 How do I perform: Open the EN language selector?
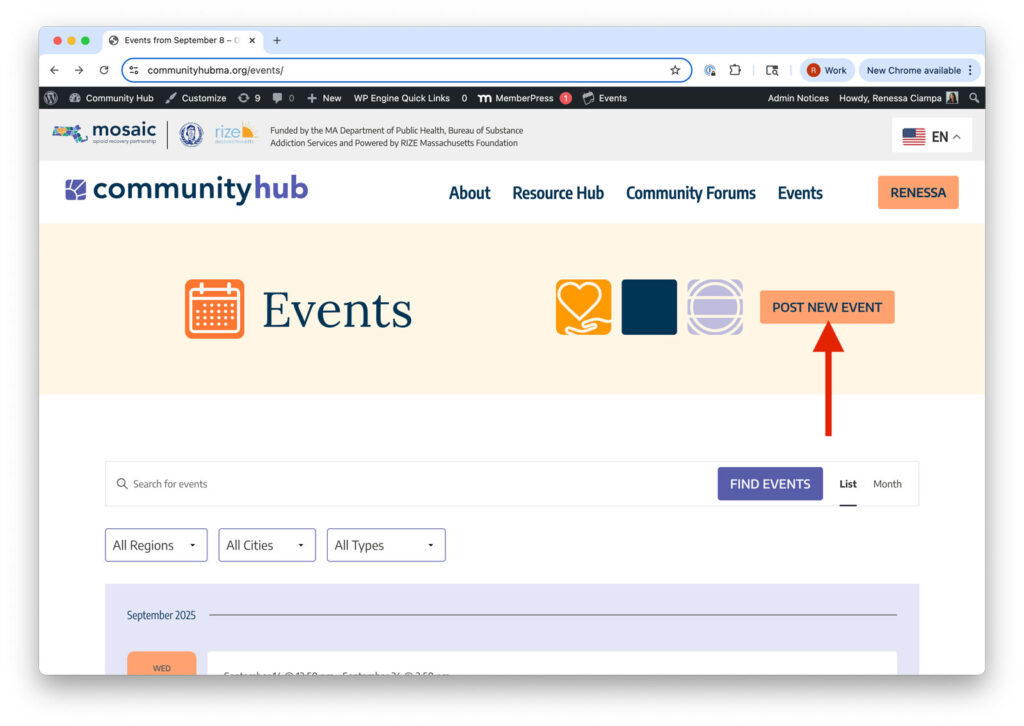(x=931, y=137)
